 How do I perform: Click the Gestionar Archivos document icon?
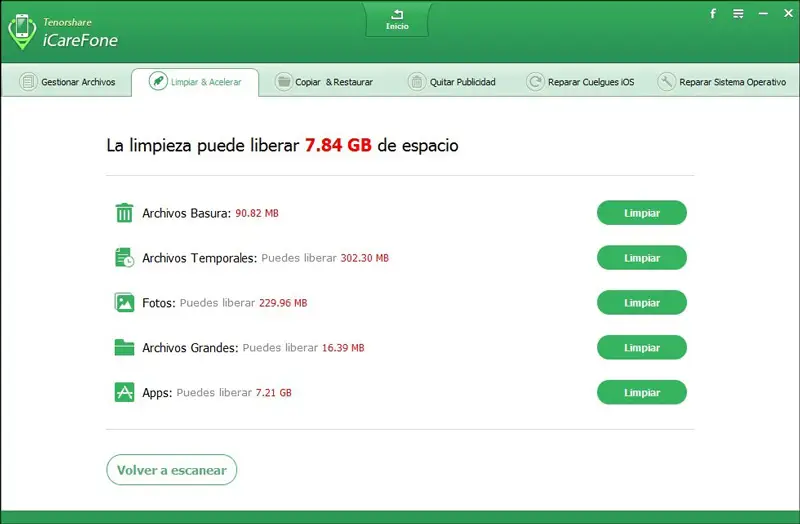click(x=28, y=82)
